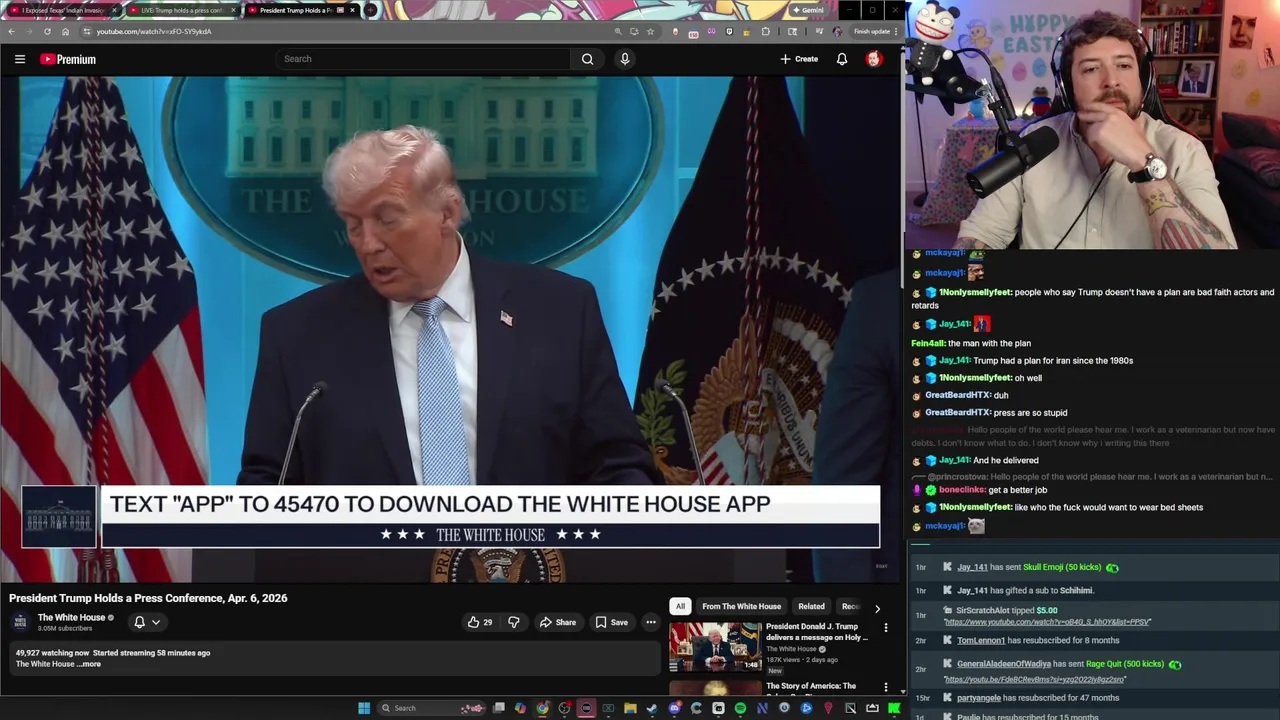Screen dimensions: 1280x720
Task: Open more actions menu beside Save
Action: tap(650, 622)
